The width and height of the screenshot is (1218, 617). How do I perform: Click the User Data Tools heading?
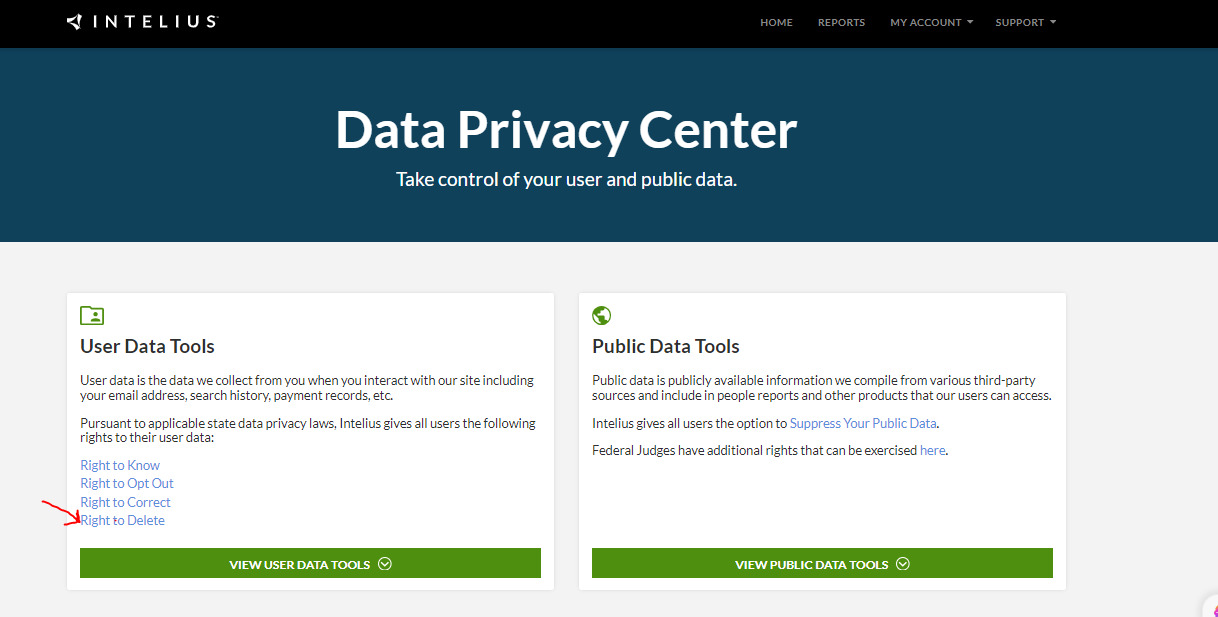coord(147,346)
